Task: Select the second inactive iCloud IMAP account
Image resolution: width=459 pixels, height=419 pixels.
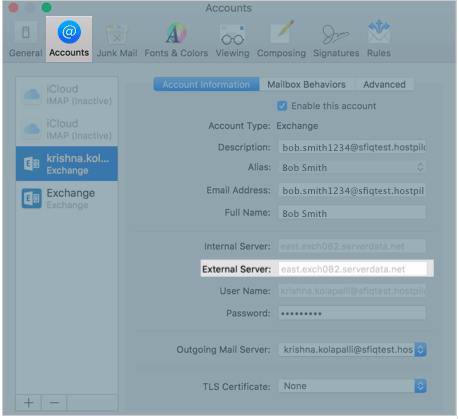Action: [x=67, y=129]
